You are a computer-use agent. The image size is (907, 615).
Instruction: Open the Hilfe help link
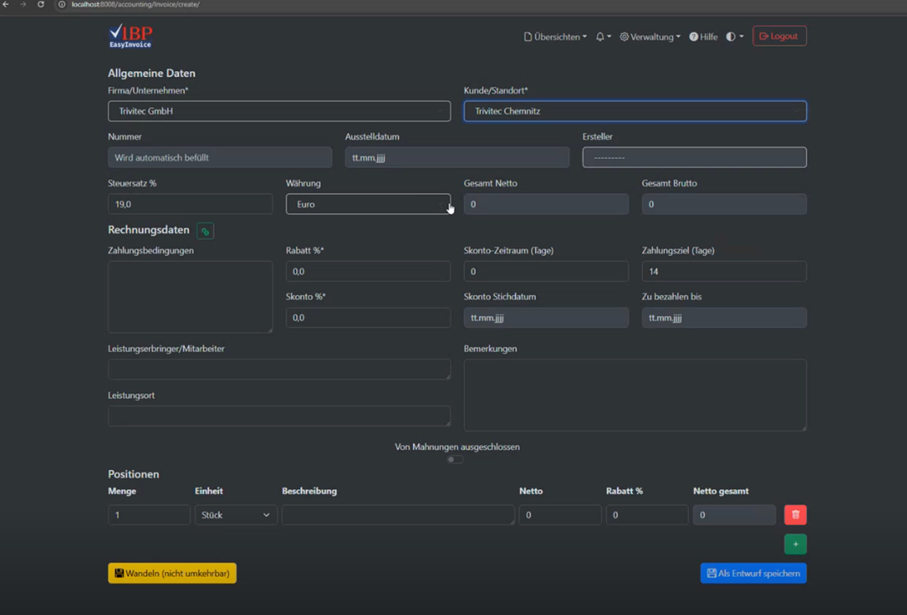point(703,37)
